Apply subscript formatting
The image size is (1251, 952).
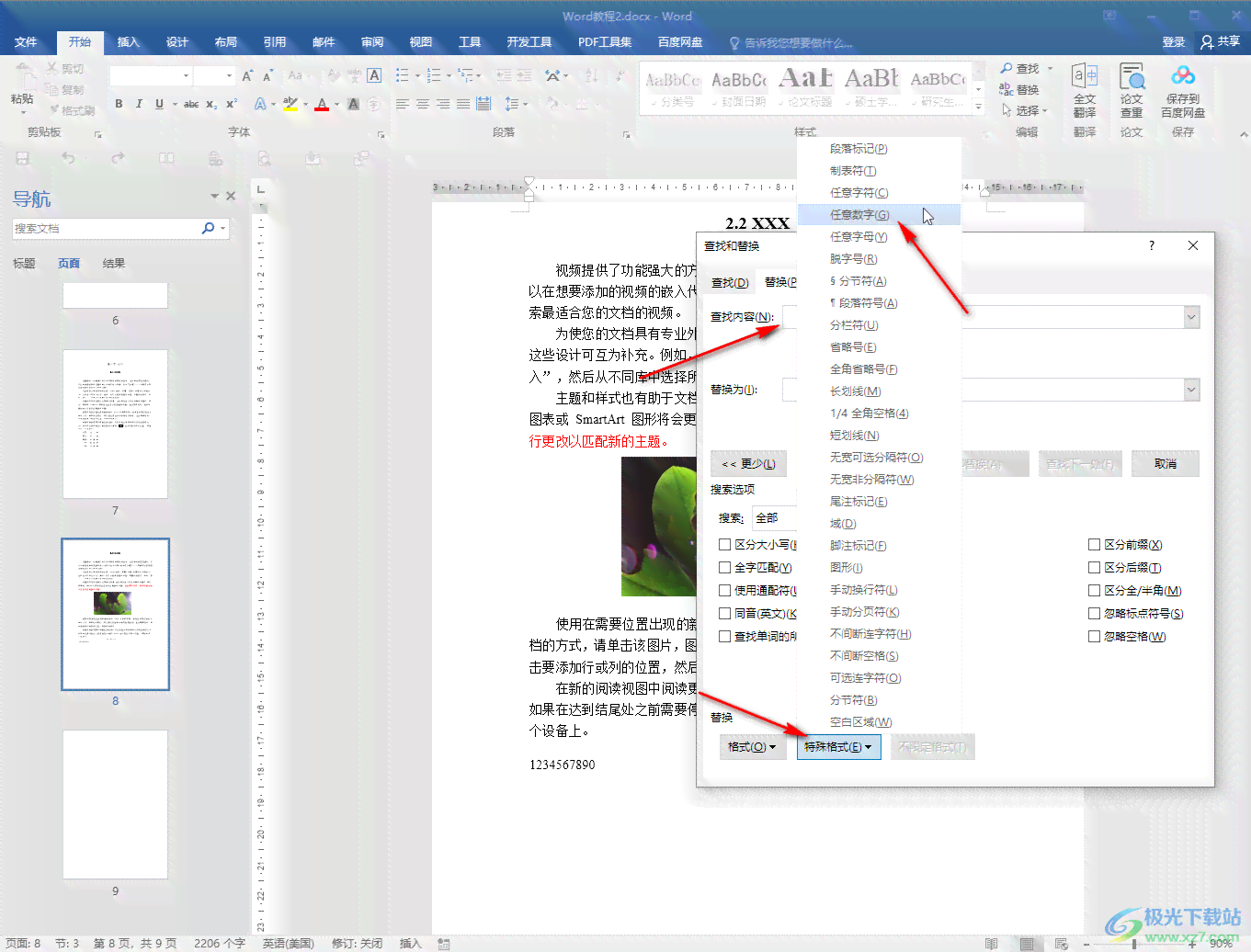(211, 104)
